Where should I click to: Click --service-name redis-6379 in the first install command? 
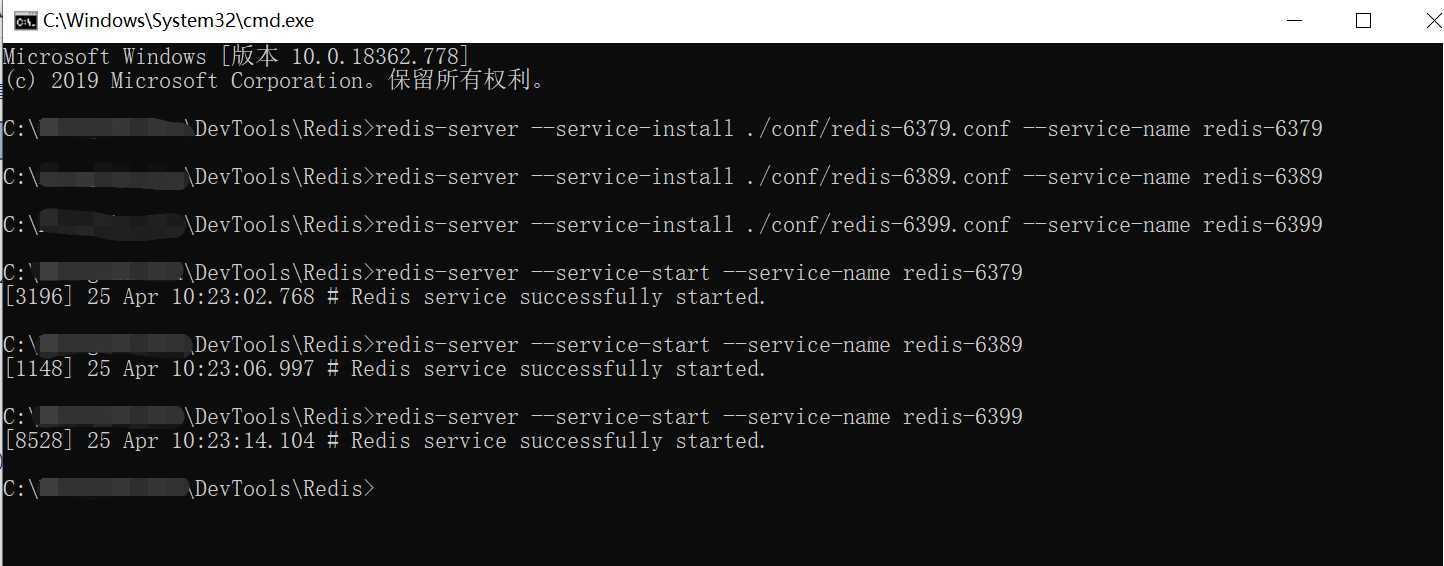click(1172, 129)
